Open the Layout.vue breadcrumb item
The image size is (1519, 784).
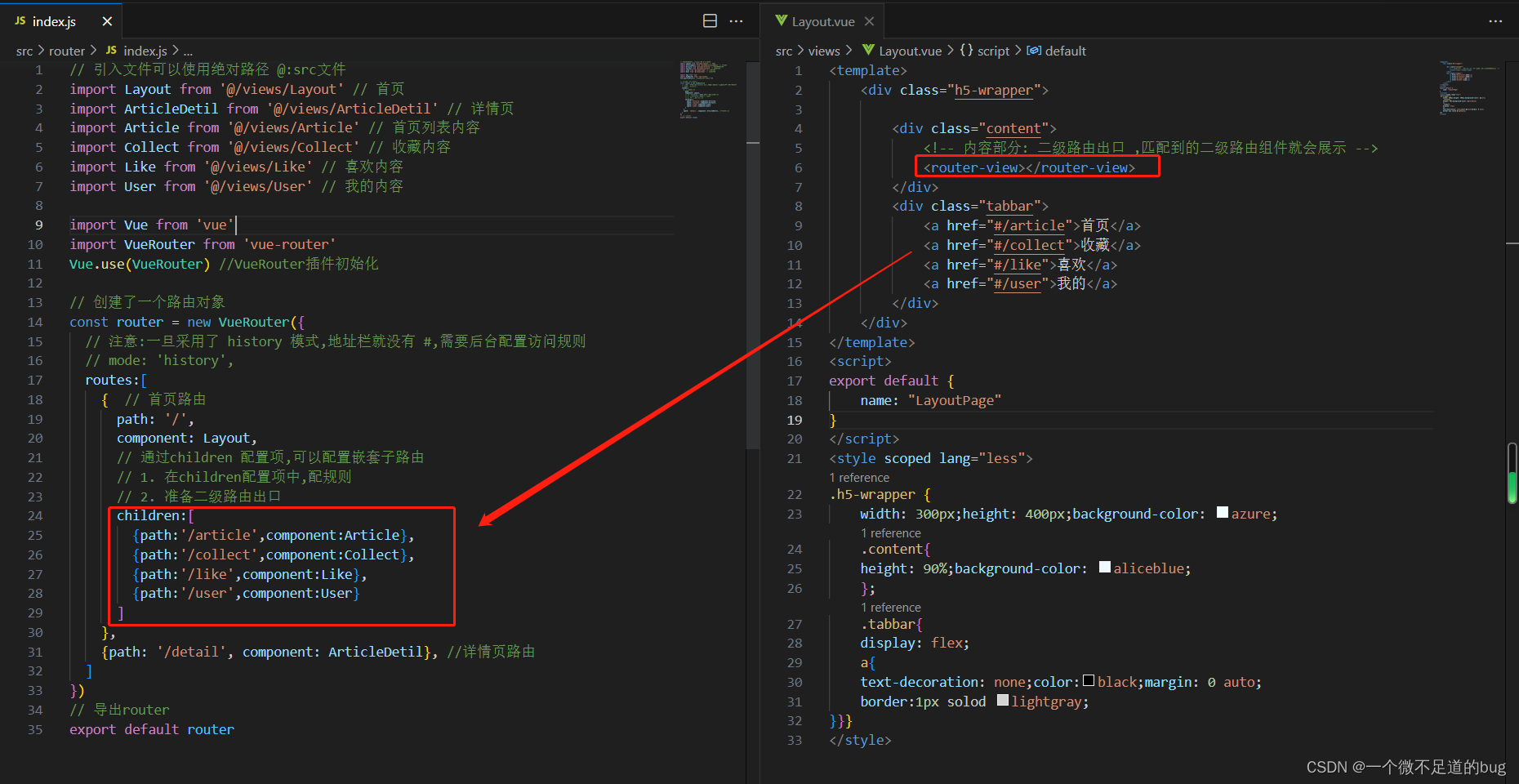coord(902,51)
